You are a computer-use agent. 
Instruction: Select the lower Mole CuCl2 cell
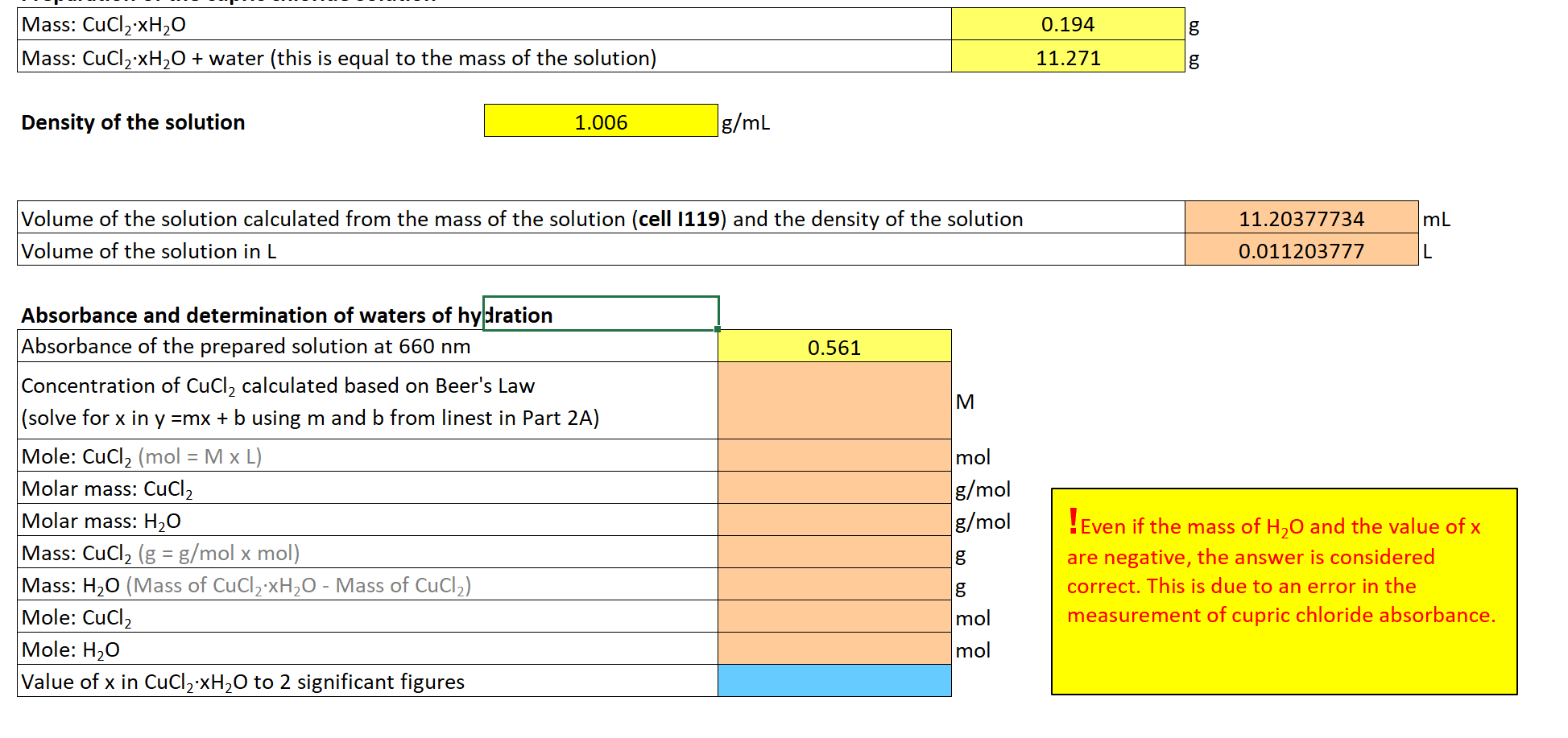[834, 617]
